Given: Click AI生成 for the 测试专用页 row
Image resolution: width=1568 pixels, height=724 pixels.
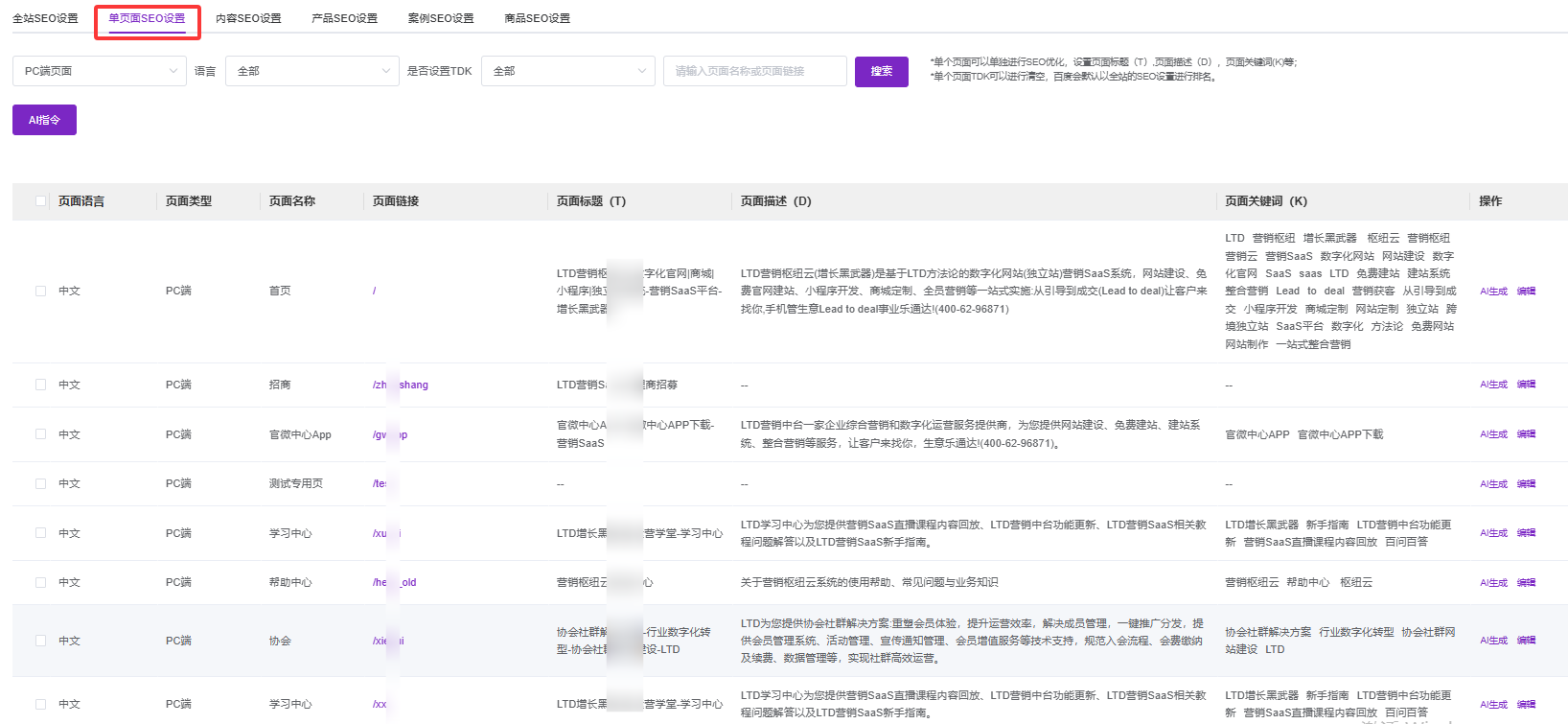Looking at the screenshot, I should tap(1493, 484).
